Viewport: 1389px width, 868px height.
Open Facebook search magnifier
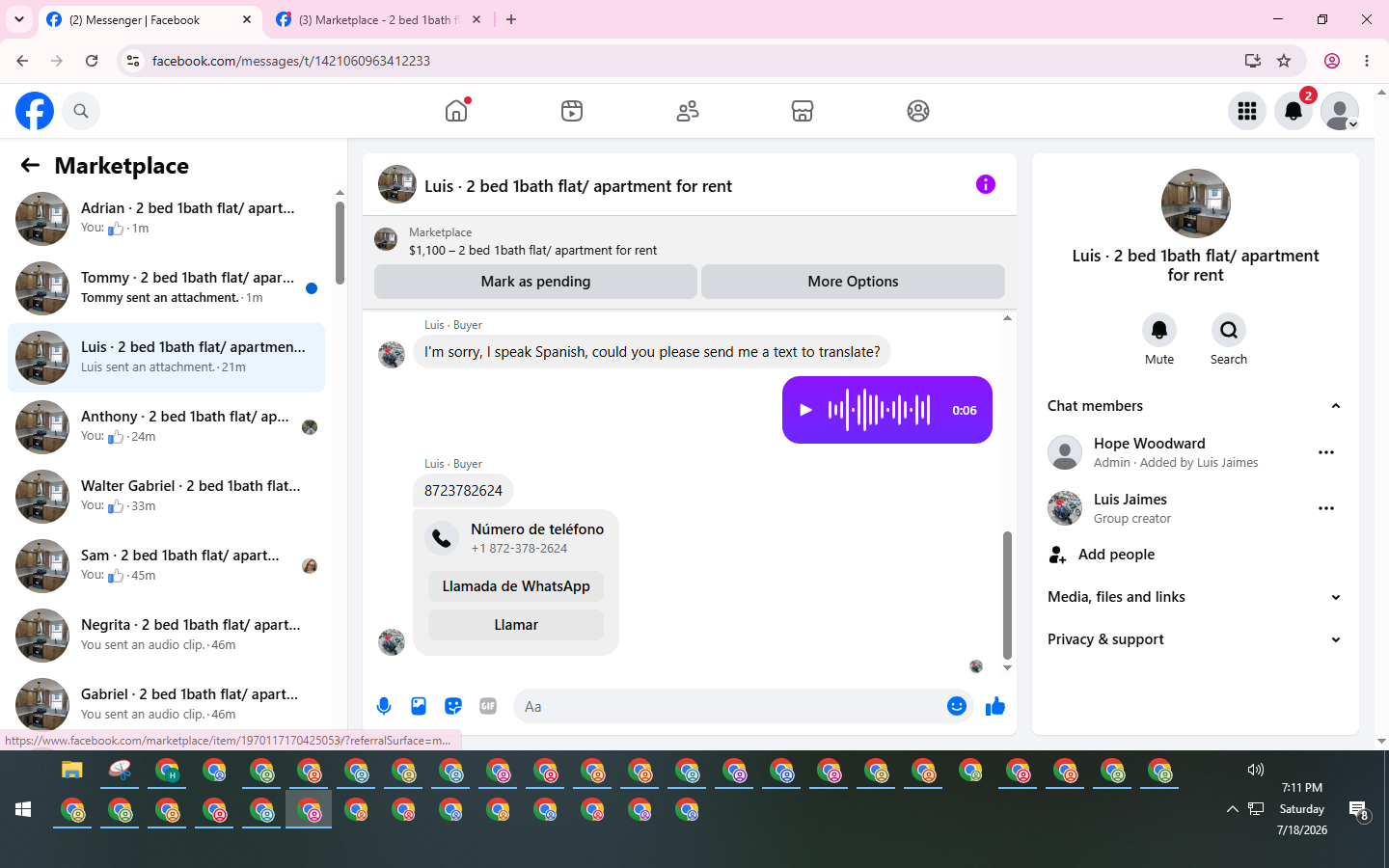(x=81, y=111)
